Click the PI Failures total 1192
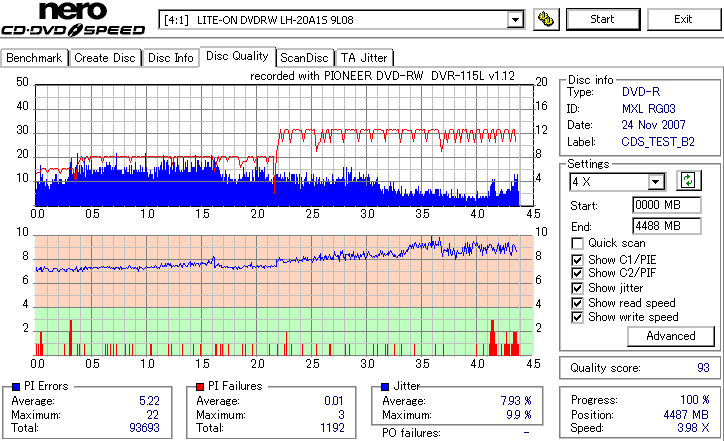 332,428
